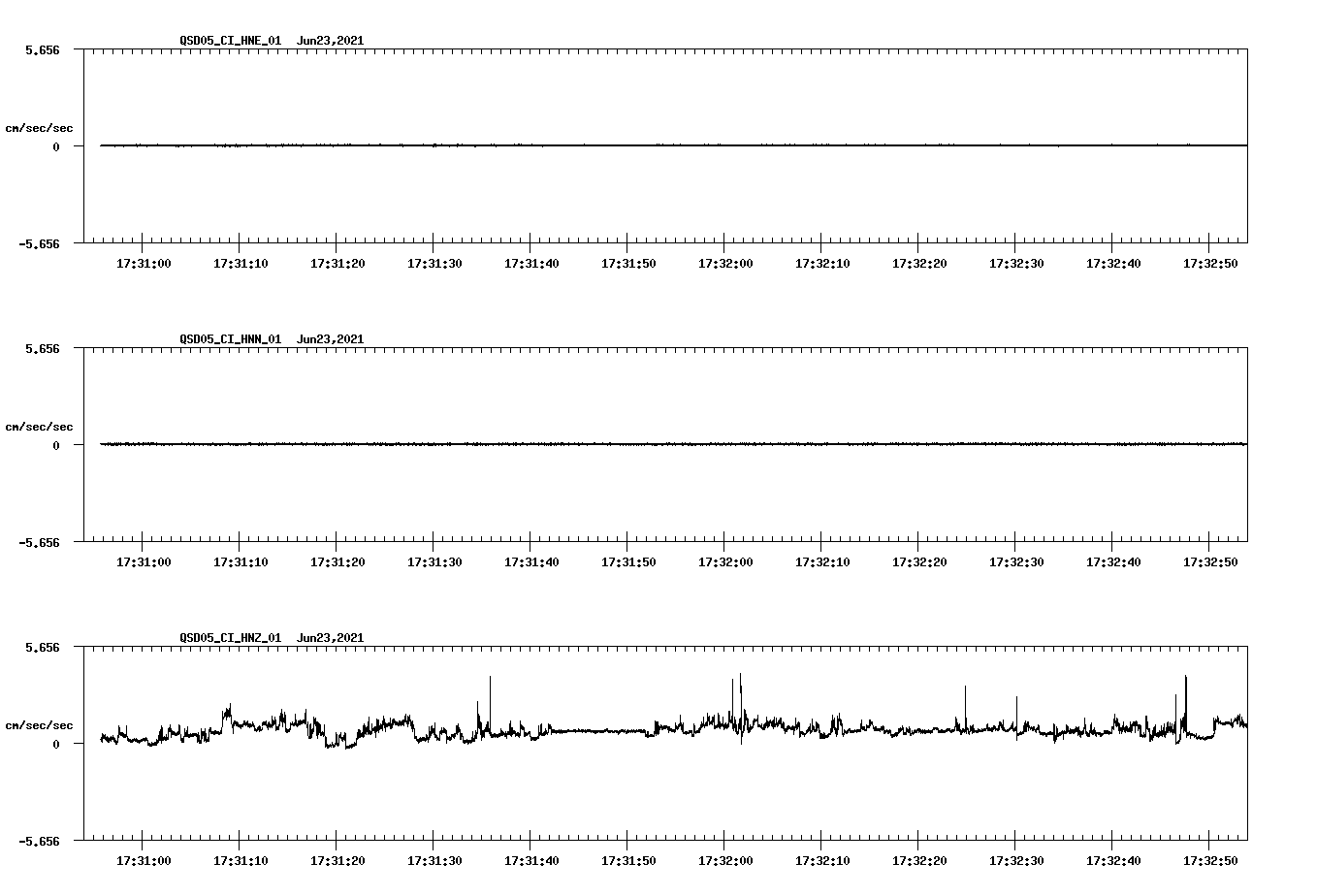Click the 17:31:30 time label under HNE plot
The height and width of the screenshot is (896, 1317).
[x=434, y=263]
